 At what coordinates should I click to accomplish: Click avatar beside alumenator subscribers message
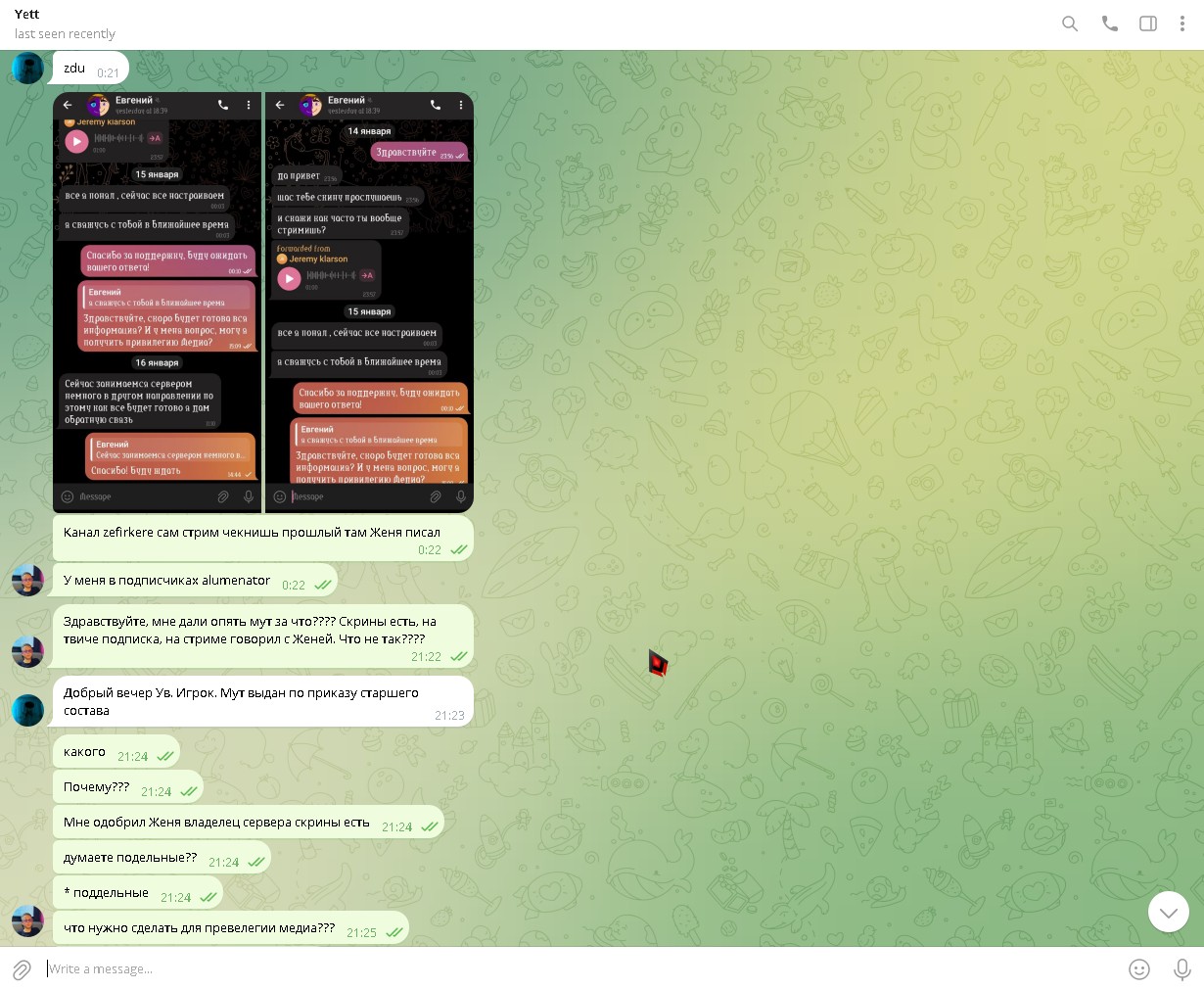click(27, 581)
